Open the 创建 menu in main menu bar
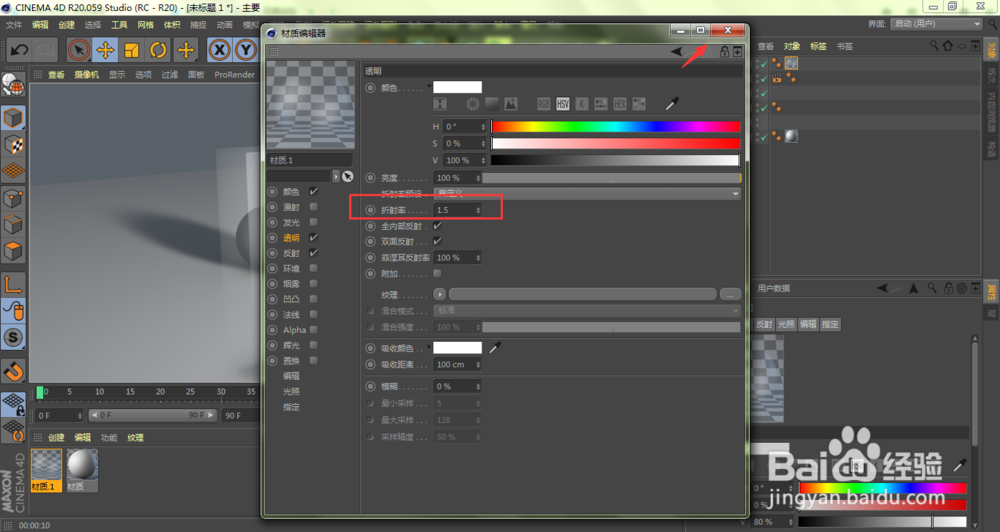The height and width of the screenshot is (532, 1000). click(66, 25)
